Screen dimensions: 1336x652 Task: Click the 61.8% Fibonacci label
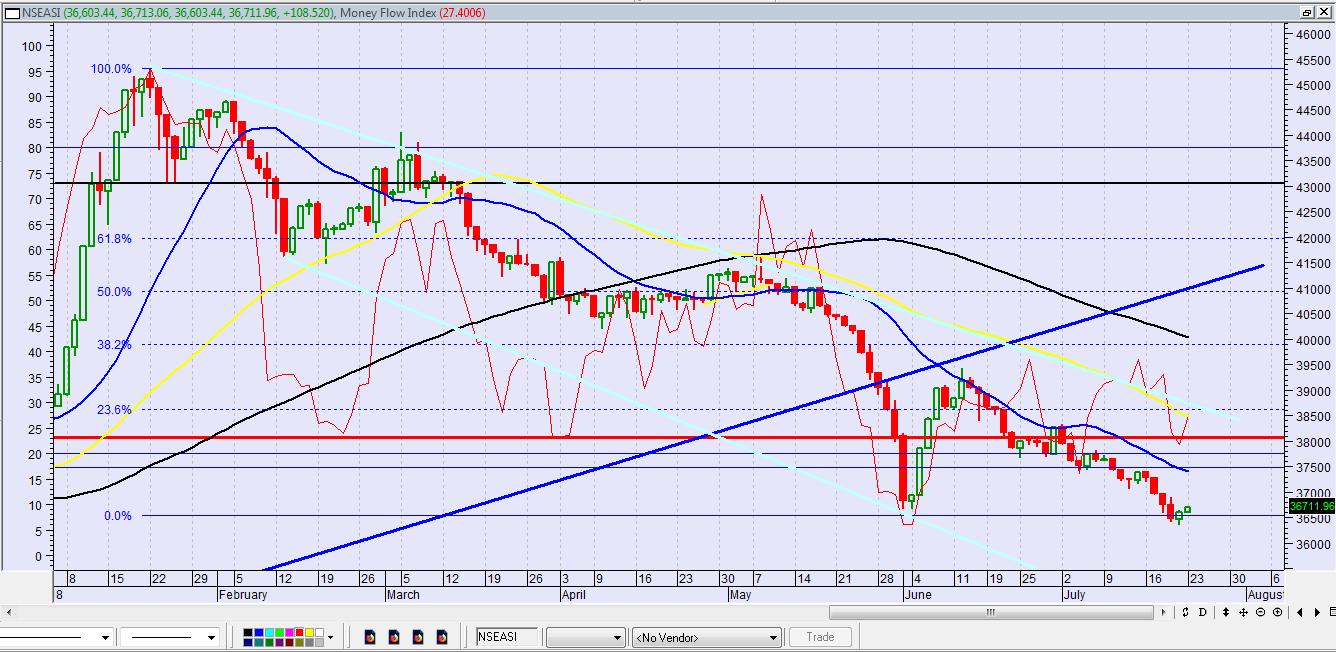(x=114, y=239)
